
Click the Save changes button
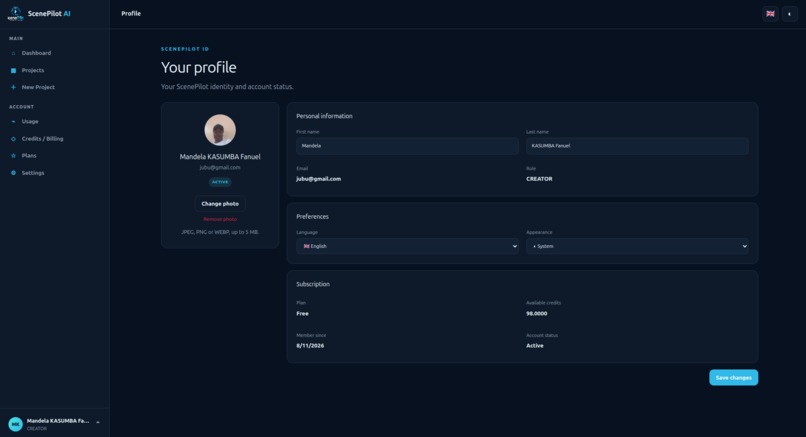pos(734,378)
